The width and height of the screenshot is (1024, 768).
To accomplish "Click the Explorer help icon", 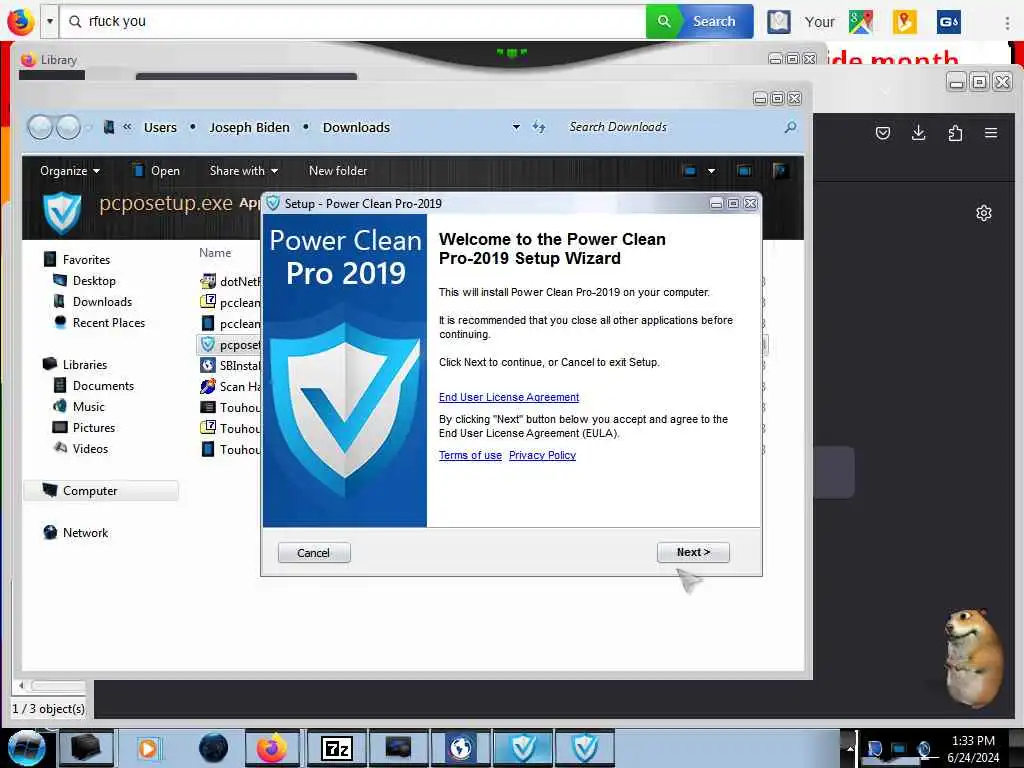I will tap(779, 170).
